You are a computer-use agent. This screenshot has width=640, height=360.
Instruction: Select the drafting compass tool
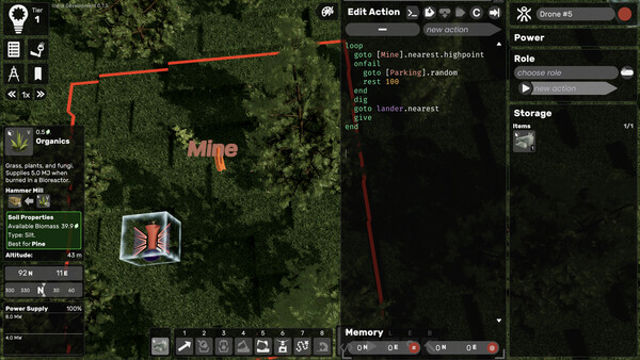14,74
